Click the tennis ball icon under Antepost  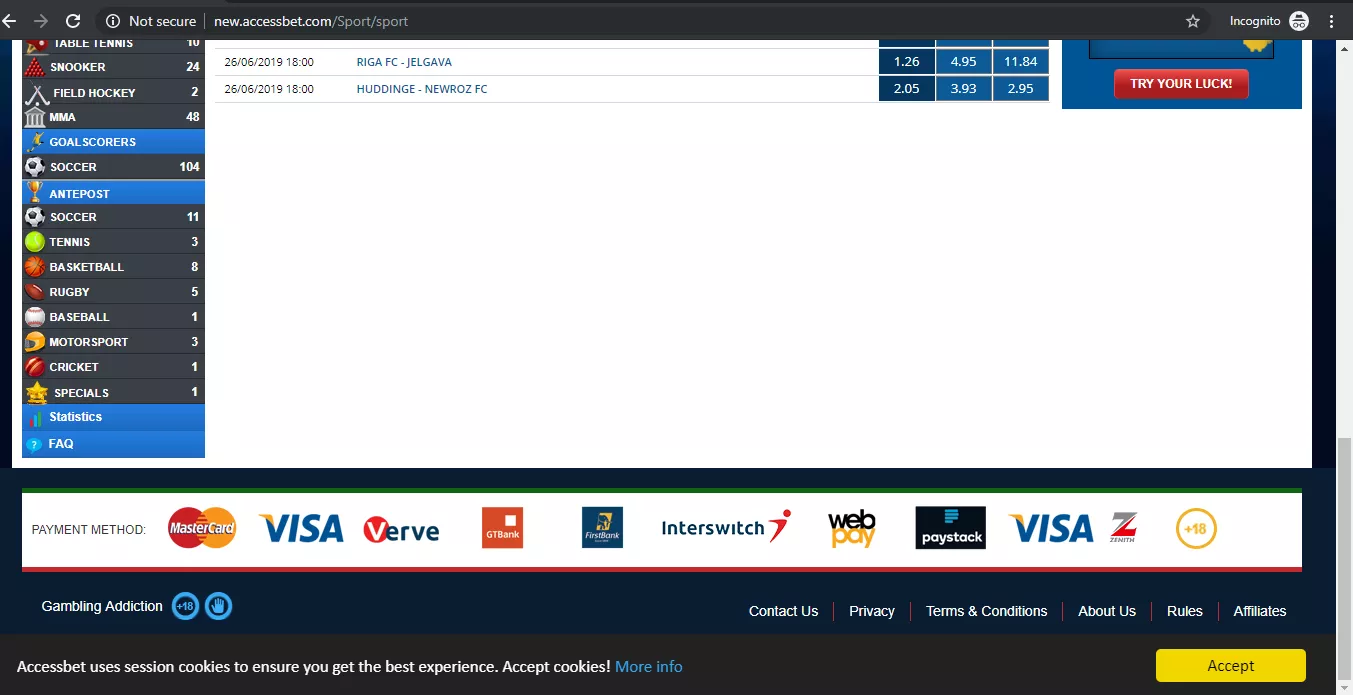pyautogui.click(x=35, y=242)
